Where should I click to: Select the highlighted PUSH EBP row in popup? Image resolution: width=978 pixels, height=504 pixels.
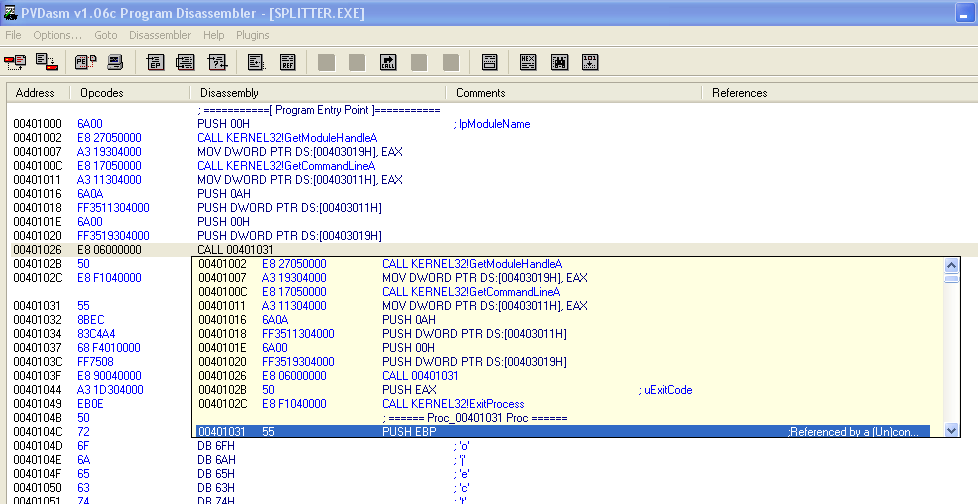tap(560, 431)
